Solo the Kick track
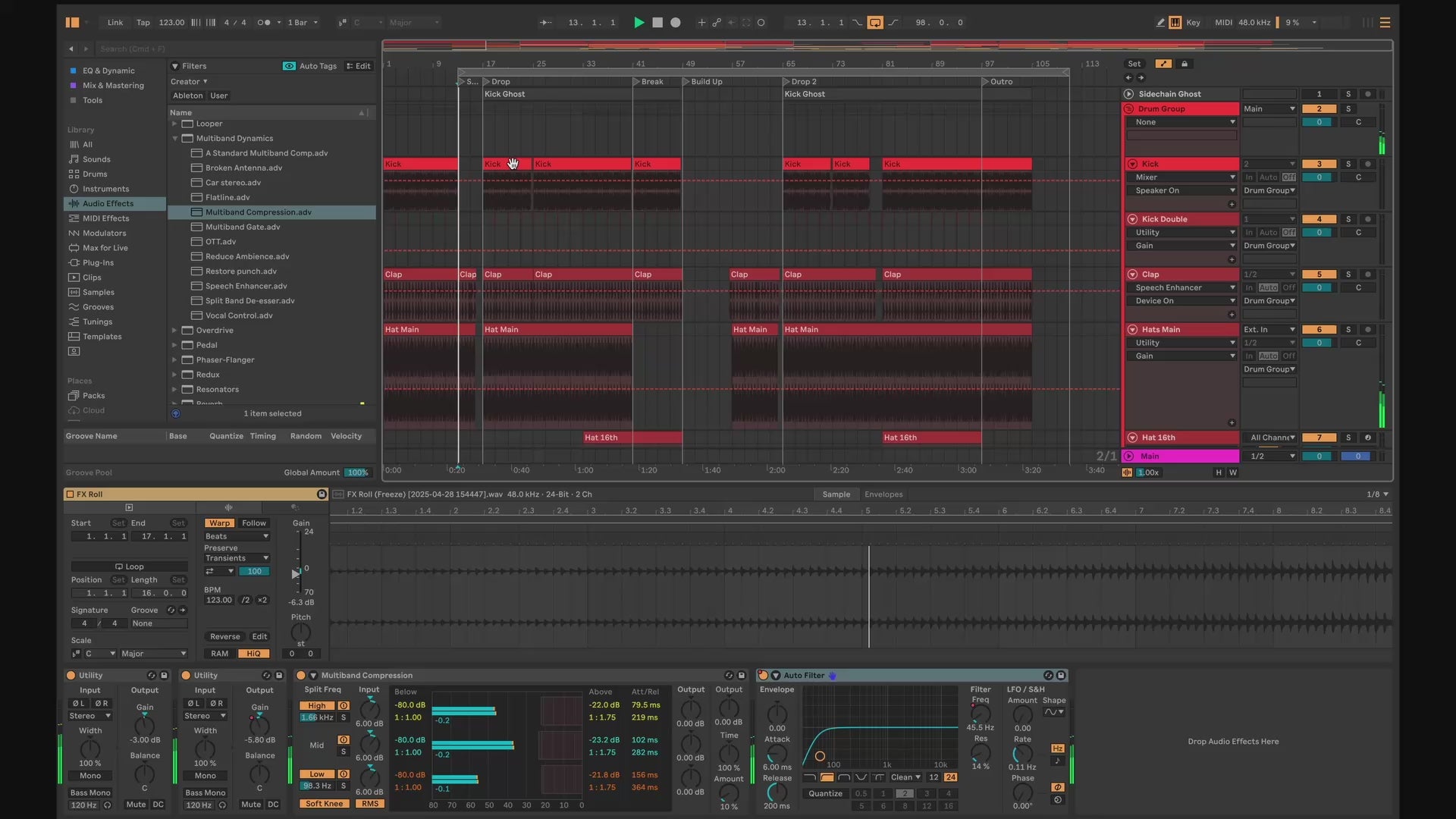 tap(1348, 164)
